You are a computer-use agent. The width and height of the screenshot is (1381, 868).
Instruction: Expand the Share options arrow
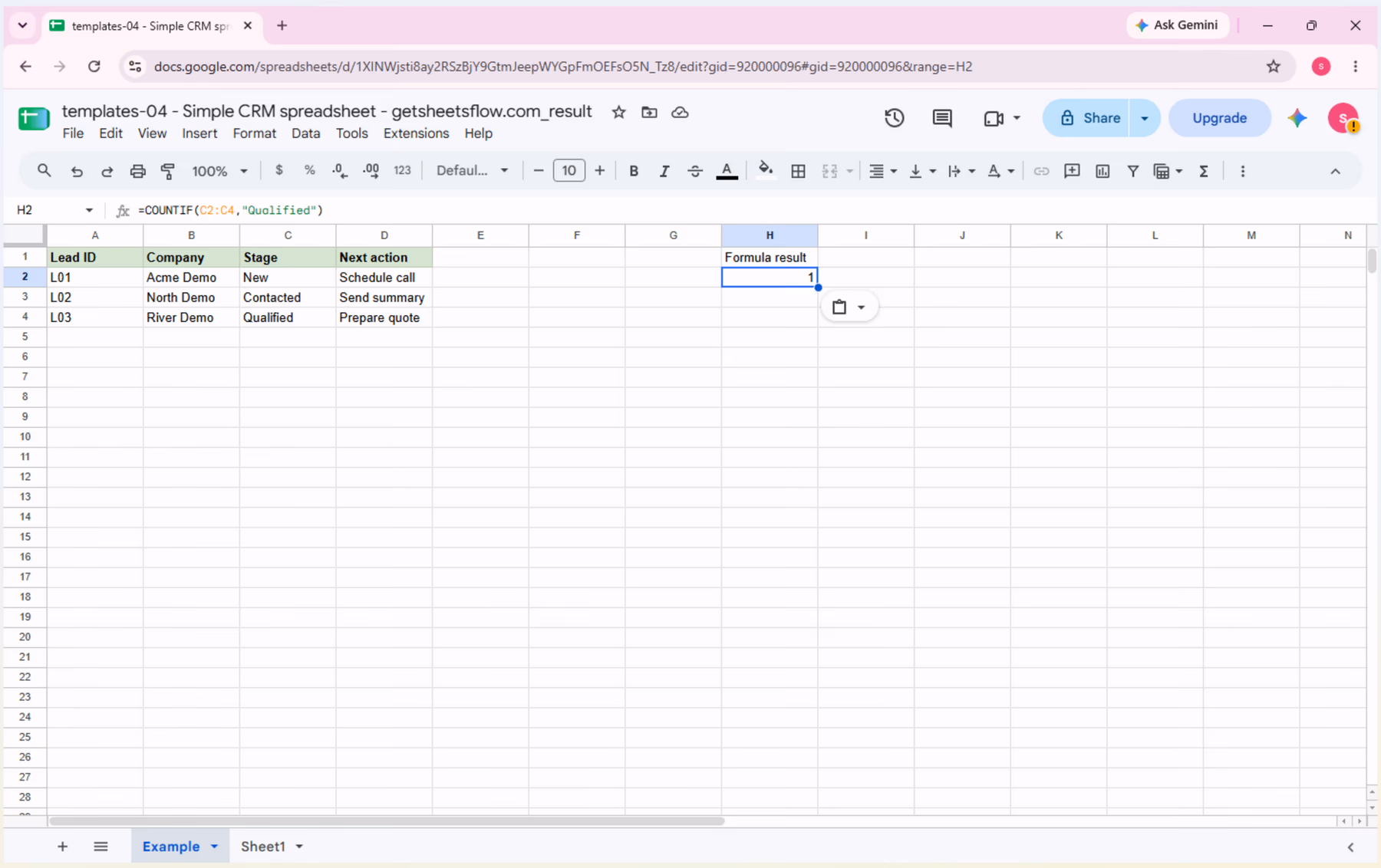pyautogui.click(x=1144, y=118)
